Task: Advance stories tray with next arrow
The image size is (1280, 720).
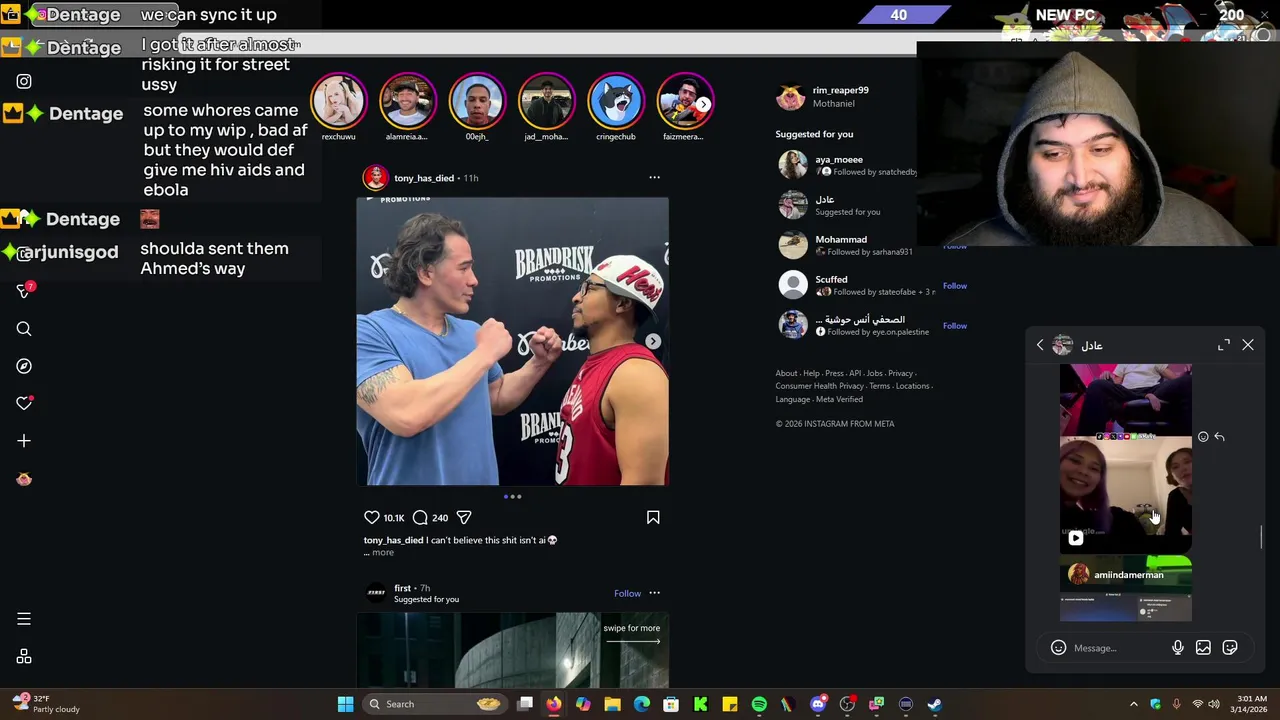Action: point(703,104)
